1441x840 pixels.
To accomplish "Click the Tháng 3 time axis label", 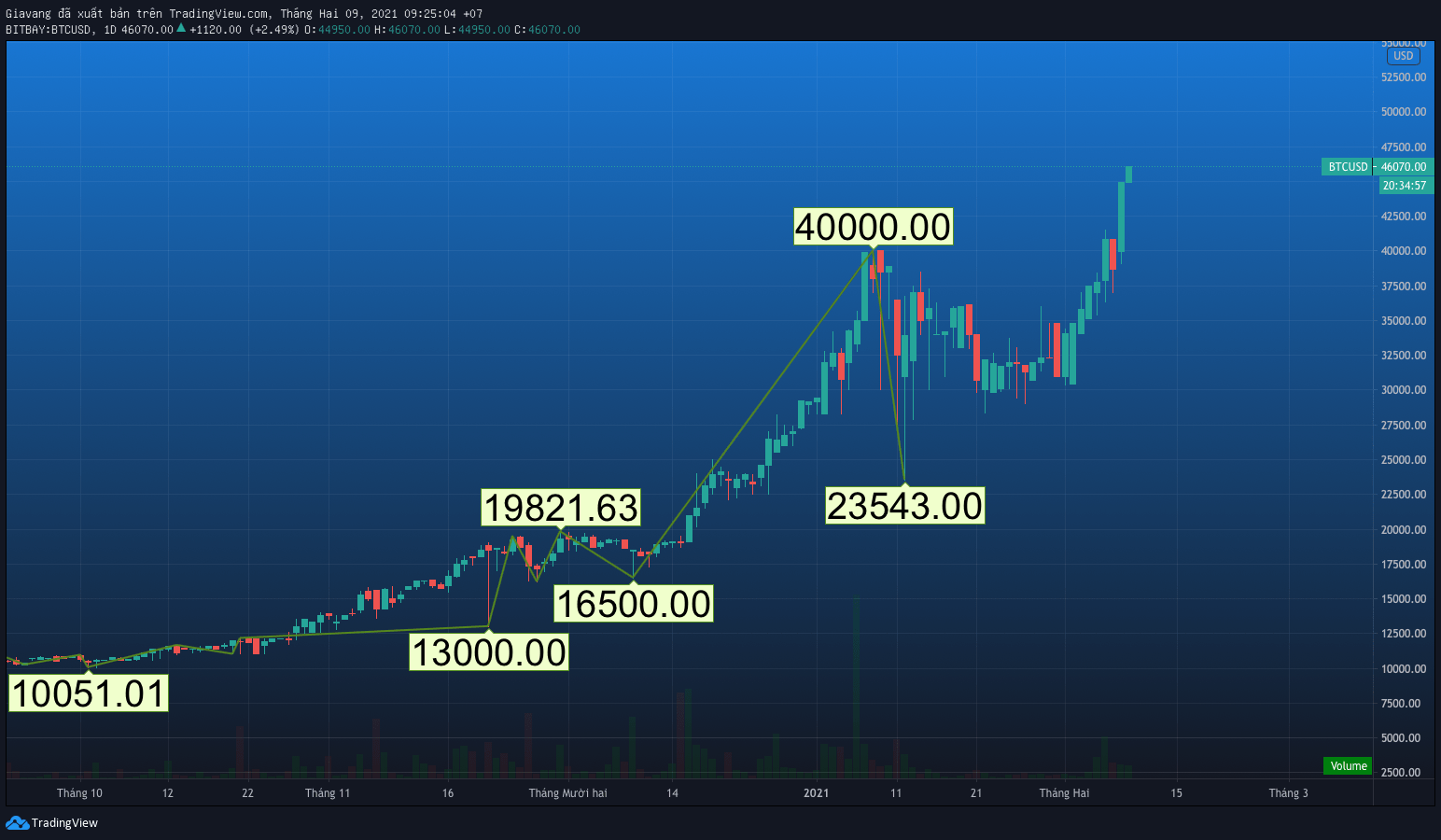I will 1289,793.
